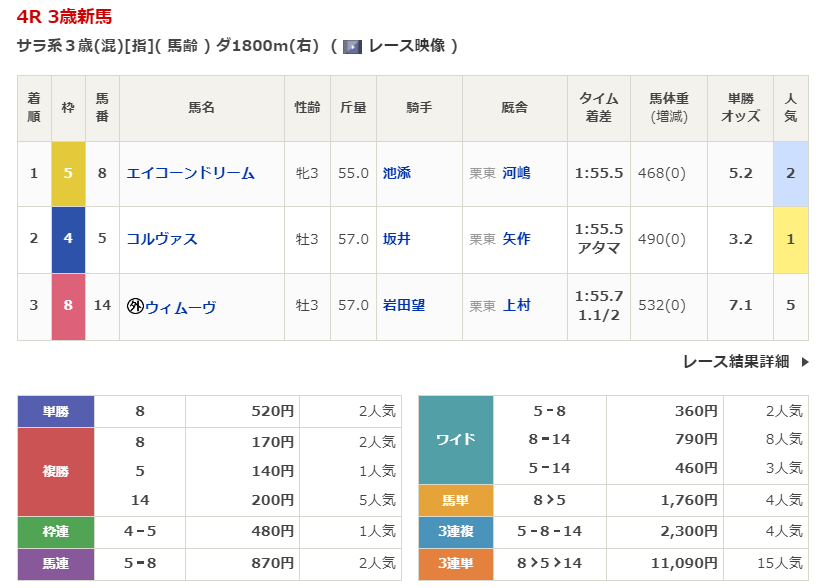Expand レース結果詳細 arrow
This screenshot has width=829, height=588.
(x=806, y=362)
